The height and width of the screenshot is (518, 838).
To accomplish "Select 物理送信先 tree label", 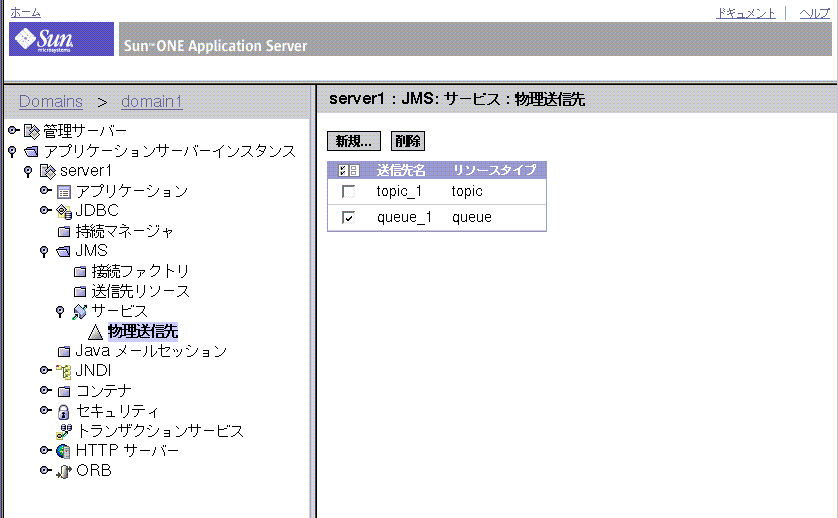I will (x=143, y=331).
